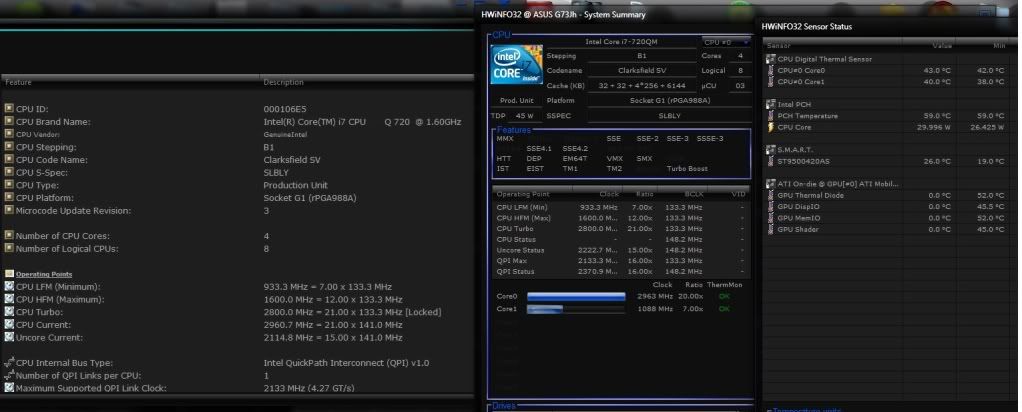
Task: Click the icon beside CPU Type
Action: (x=9, y=184)
